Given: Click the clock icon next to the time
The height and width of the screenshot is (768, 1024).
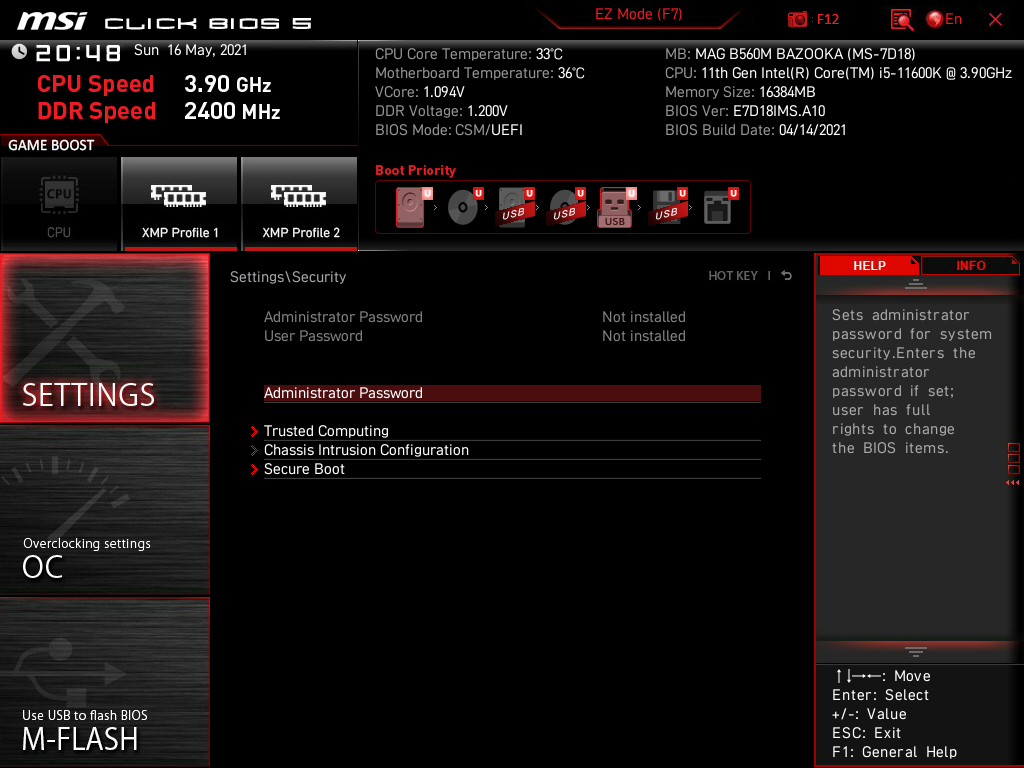Looking at the screenshot, I should coord(19,52).
